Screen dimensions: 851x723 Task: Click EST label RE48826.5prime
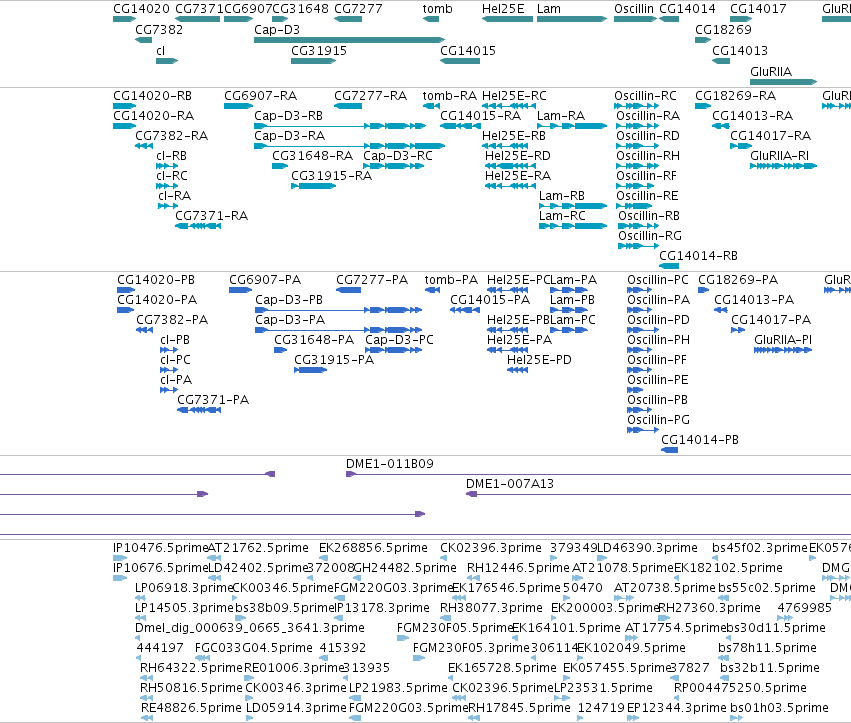click(x=191, y=708)
